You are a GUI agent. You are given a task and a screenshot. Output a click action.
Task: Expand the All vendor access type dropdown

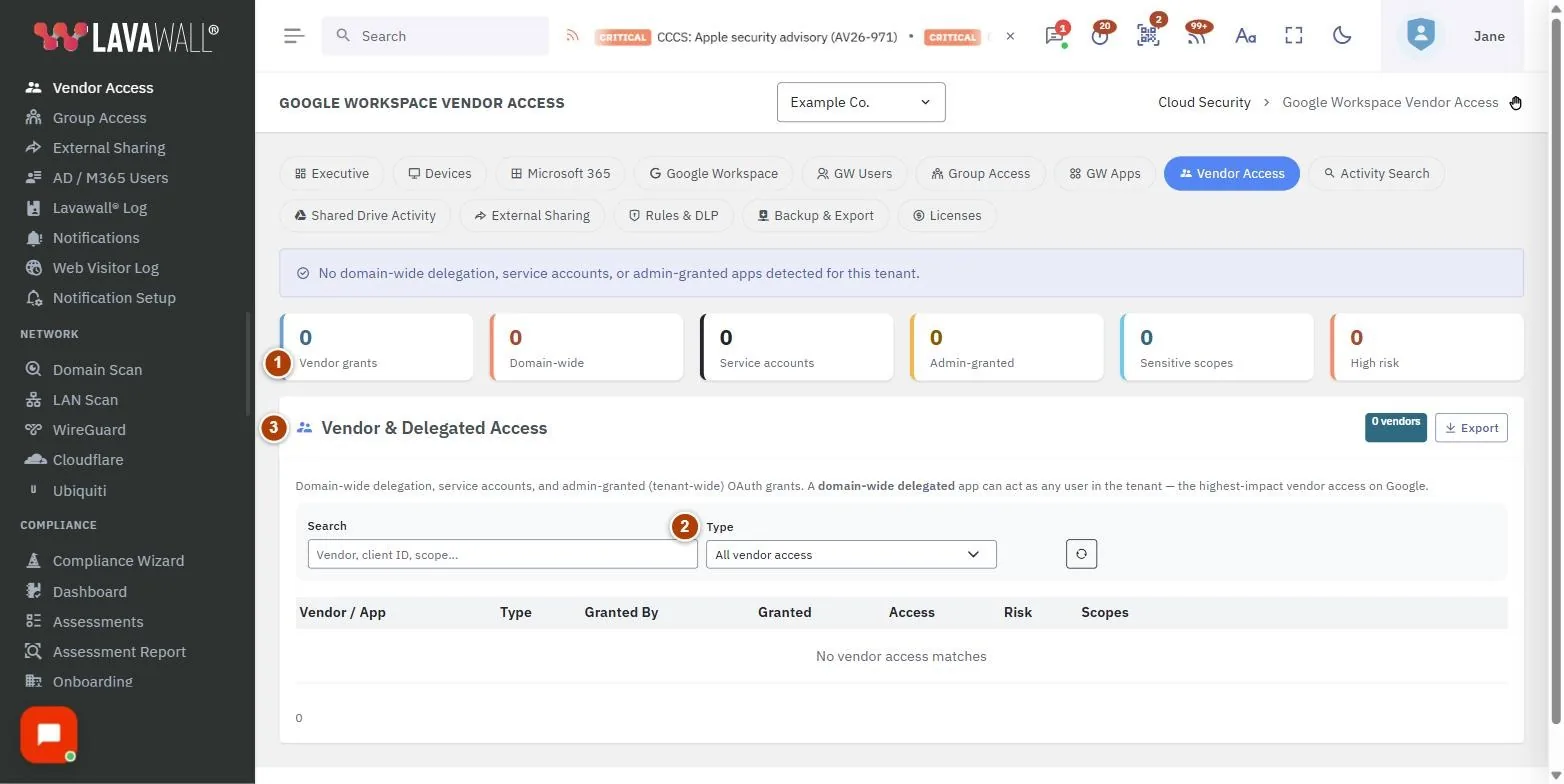point(851,554)
